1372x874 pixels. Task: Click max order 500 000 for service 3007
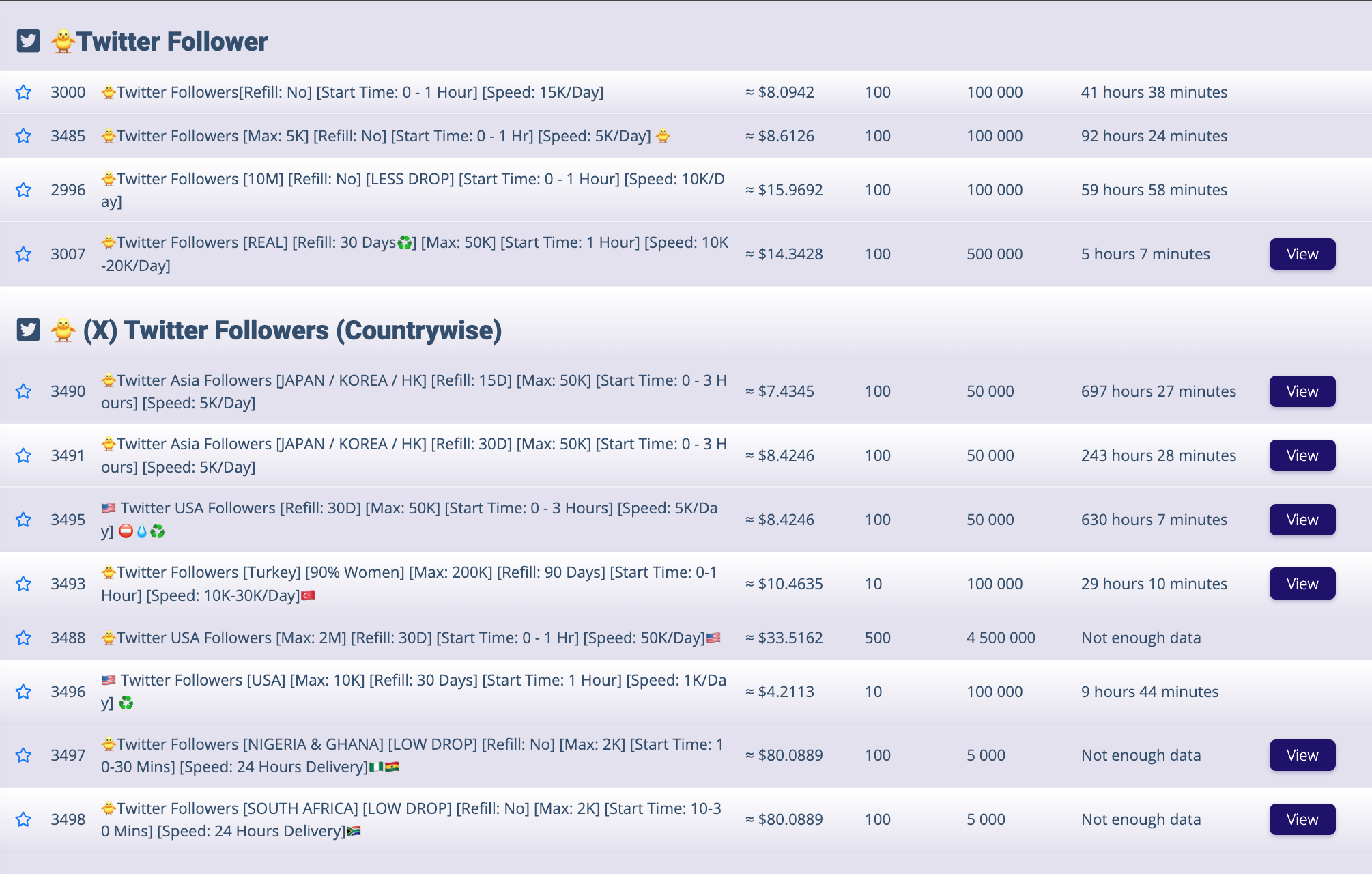click(x=995, y=254)
